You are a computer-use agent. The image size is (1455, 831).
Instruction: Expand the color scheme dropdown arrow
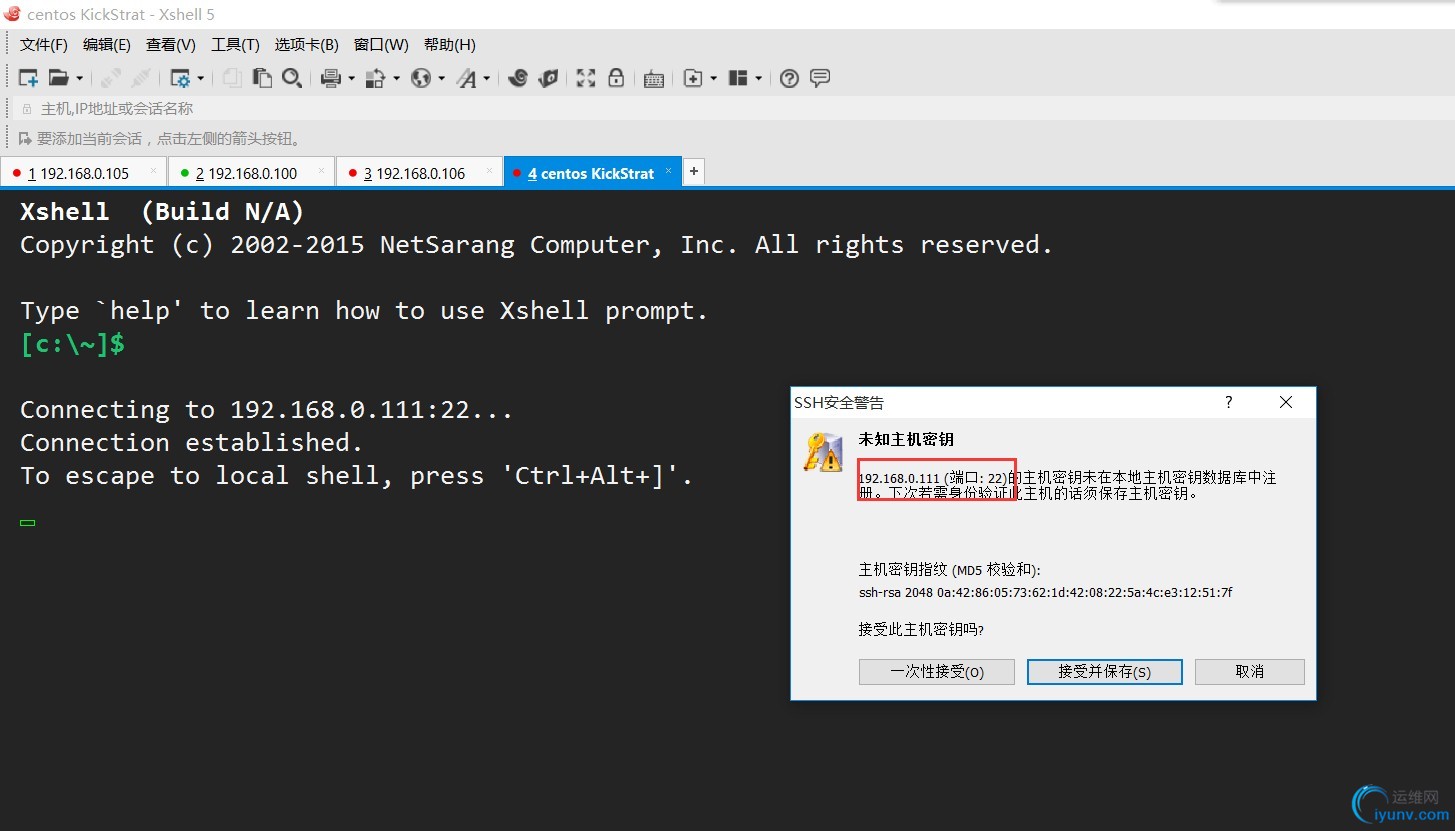396,78
